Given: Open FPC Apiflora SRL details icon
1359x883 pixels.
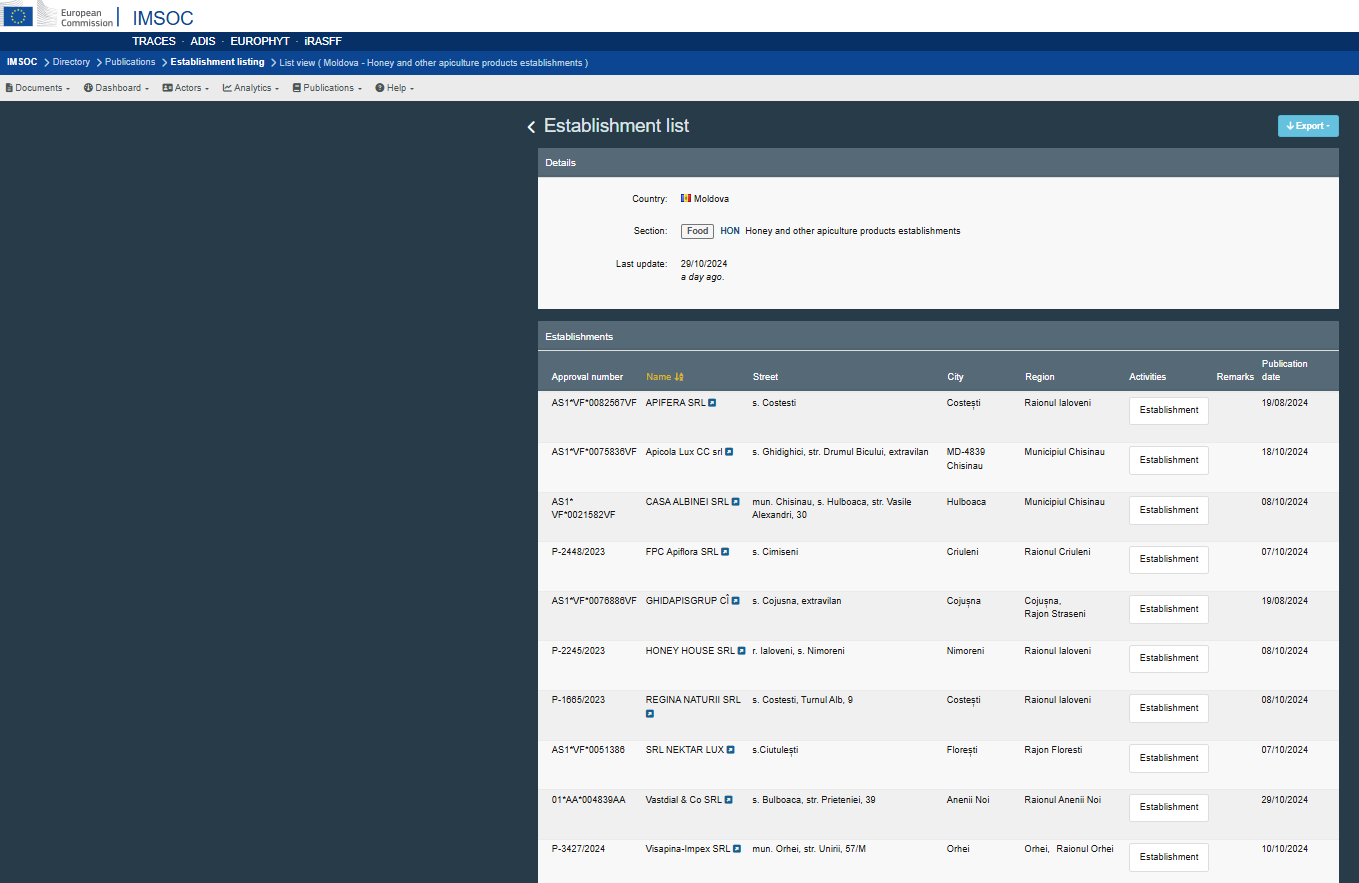Looking at the screenshot, I should coord(725,552).
